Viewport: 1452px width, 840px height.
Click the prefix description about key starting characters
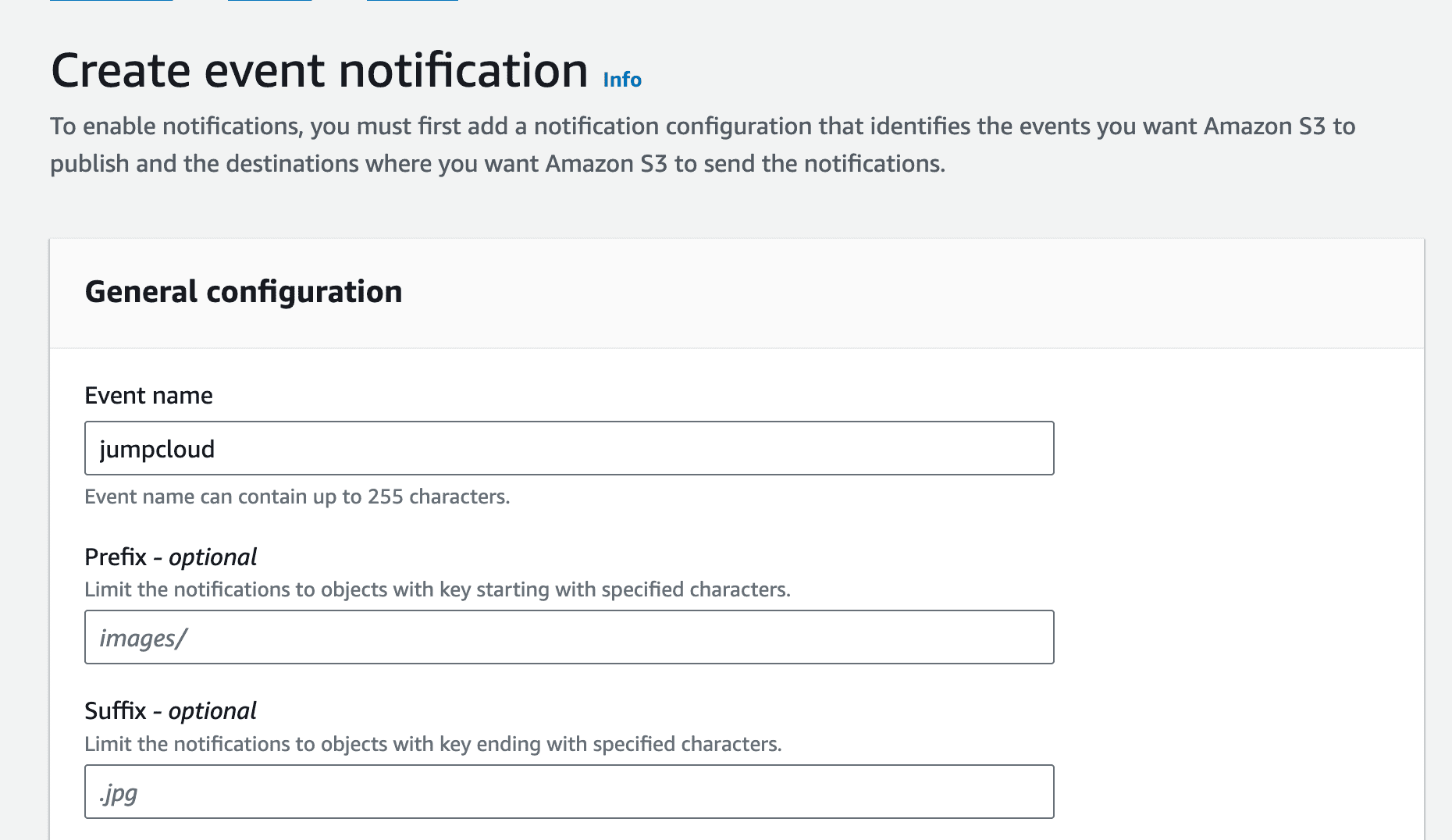(x=437, y=589)
